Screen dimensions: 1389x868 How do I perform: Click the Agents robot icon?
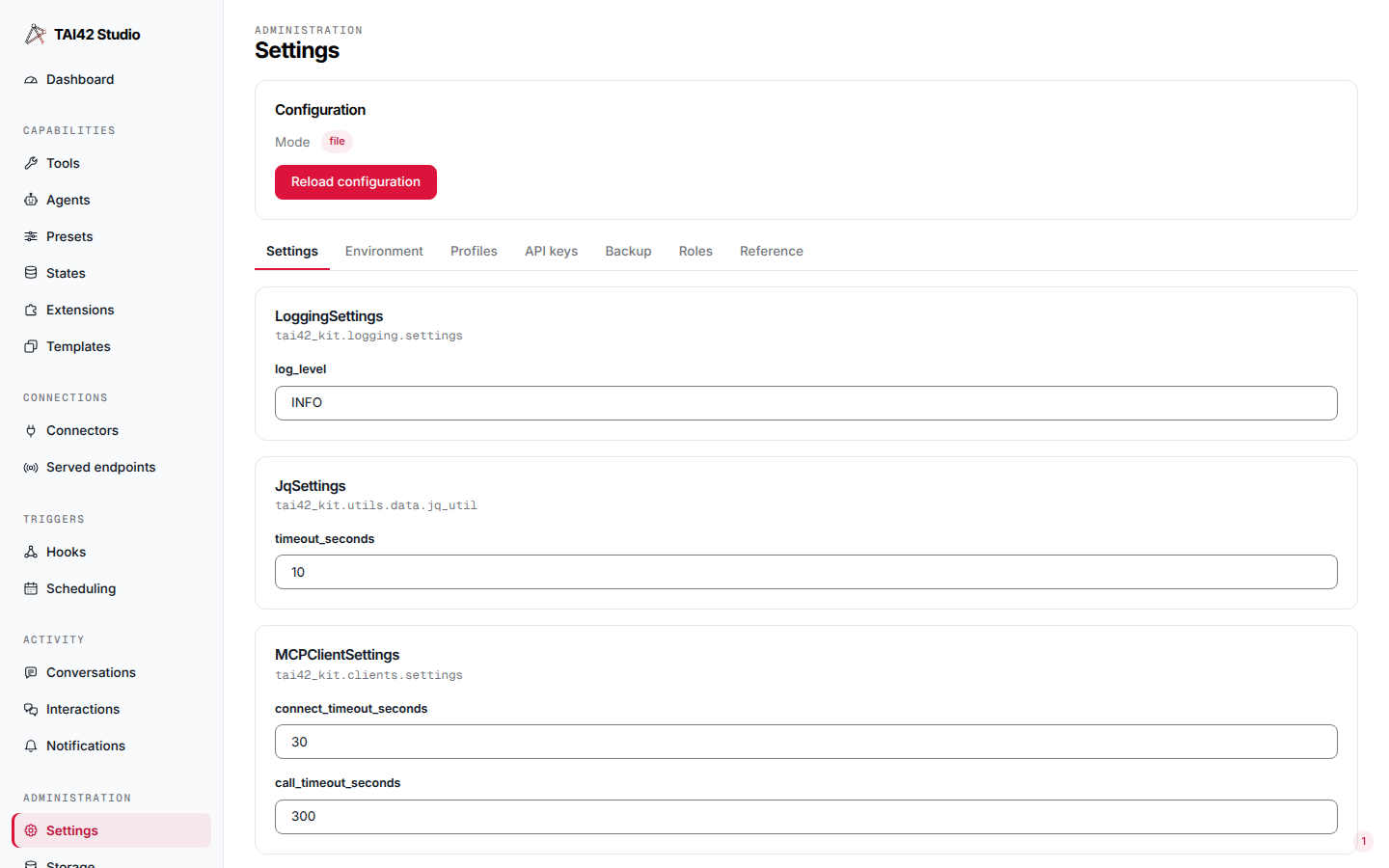click(x=31, y=201)
